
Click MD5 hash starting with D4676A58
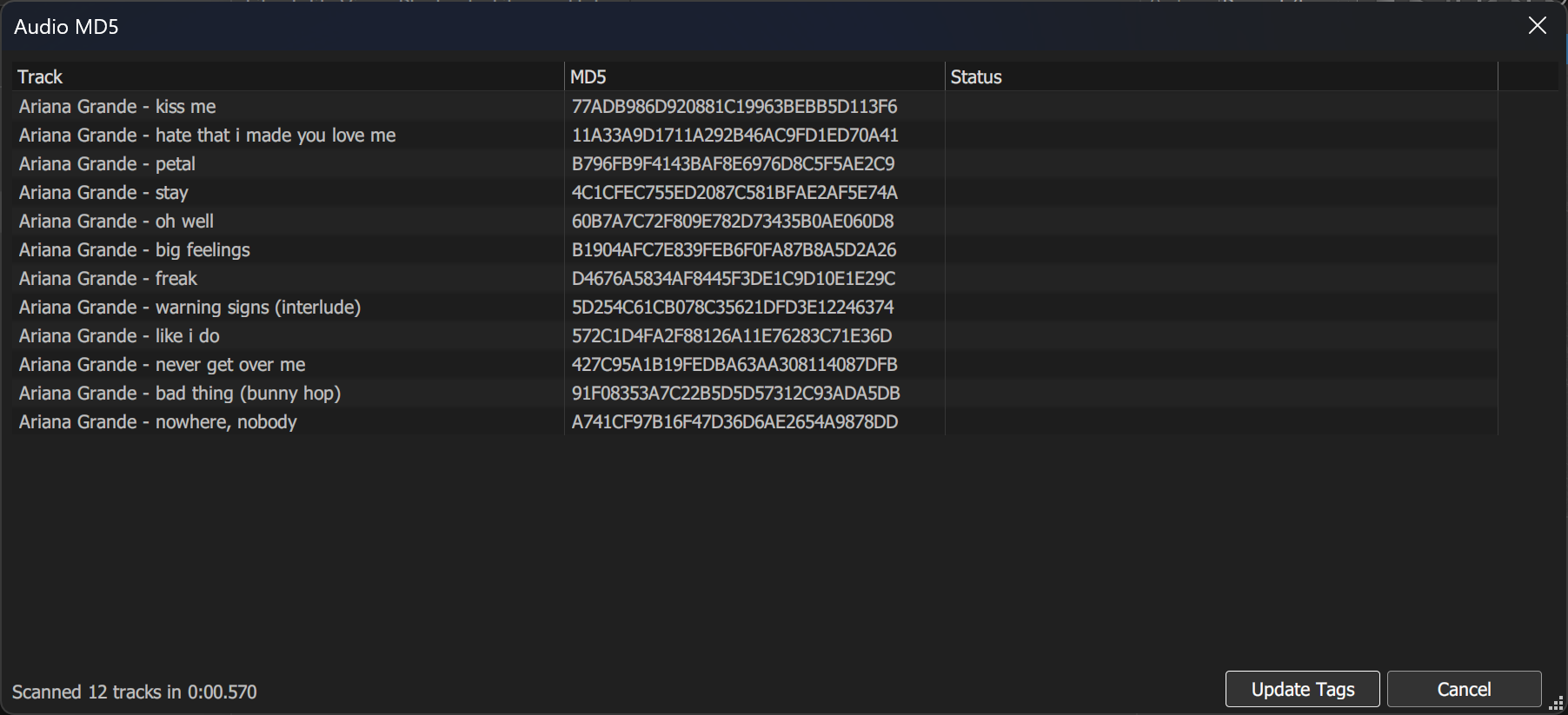tap(734, 278)
